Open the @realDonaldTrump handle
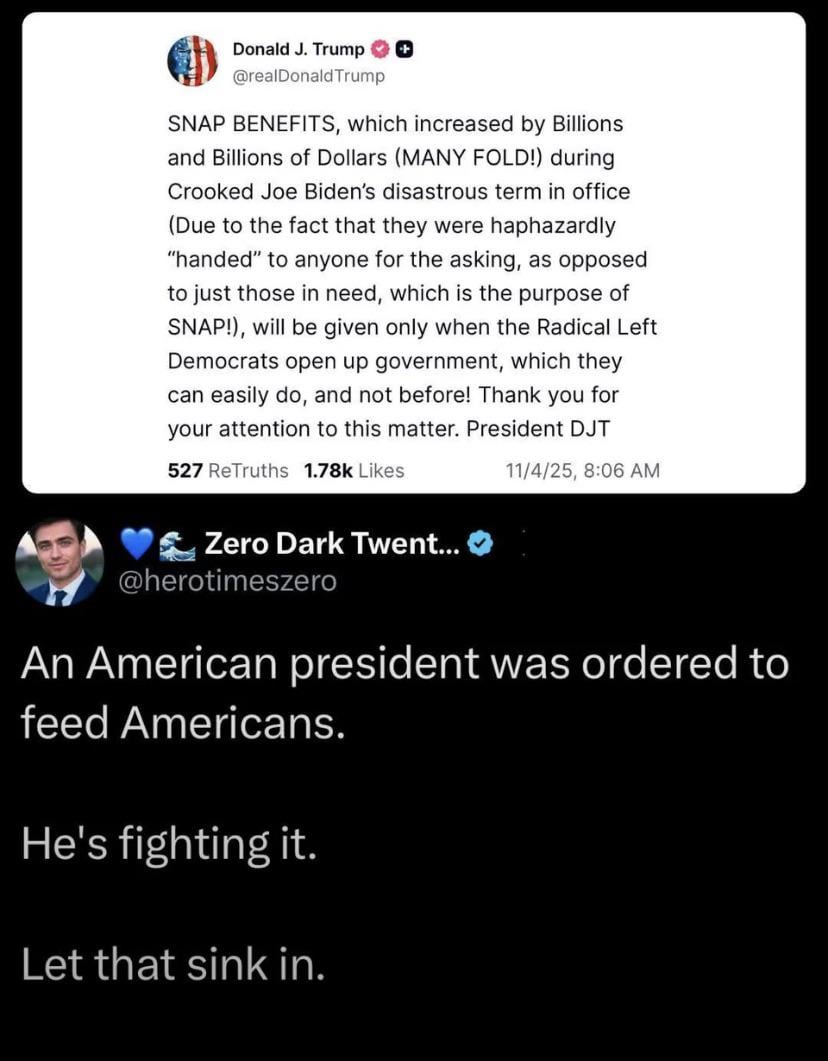828x1061 pixels. tap(308, 75)
